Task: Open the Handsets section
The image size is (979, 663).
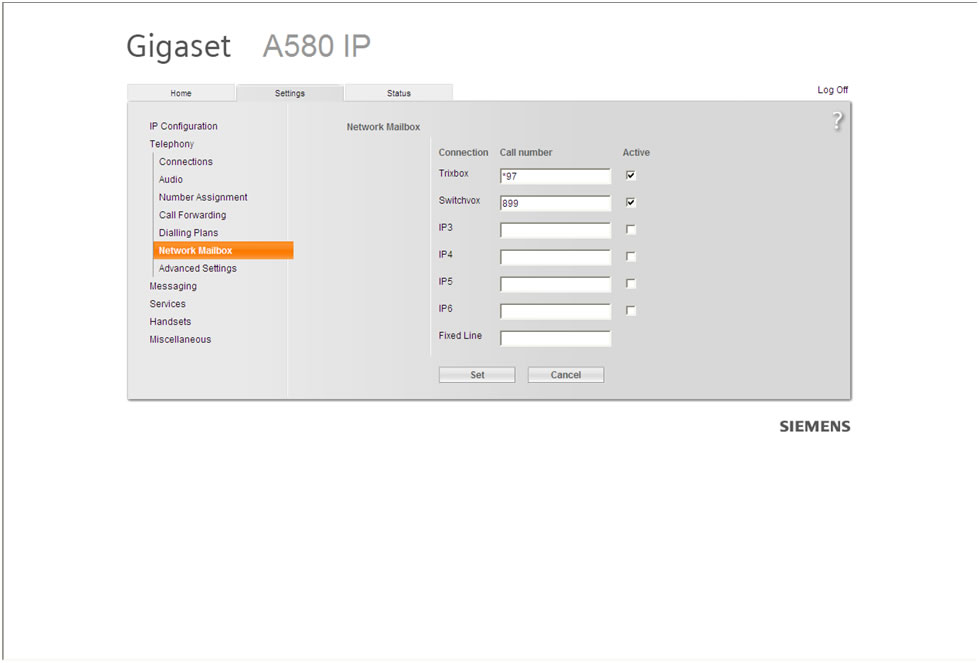Action: point(170,322)
